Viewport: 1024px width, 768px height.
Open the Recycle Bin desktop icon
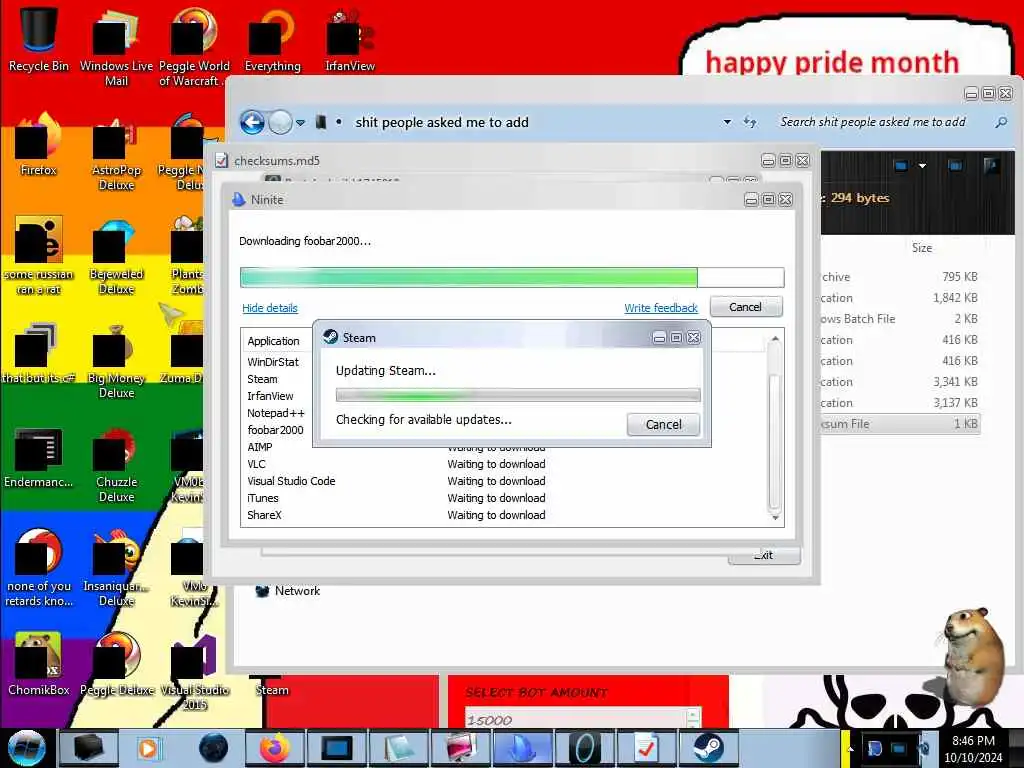click(x=38, y=38)
